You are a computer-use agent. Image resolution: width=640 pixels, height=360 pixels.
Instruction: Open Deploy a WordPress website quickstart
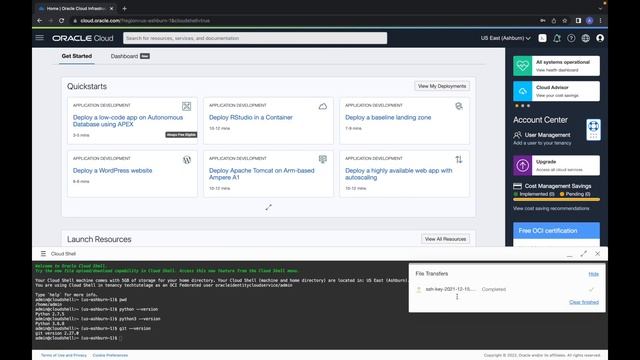pos(112,171)
